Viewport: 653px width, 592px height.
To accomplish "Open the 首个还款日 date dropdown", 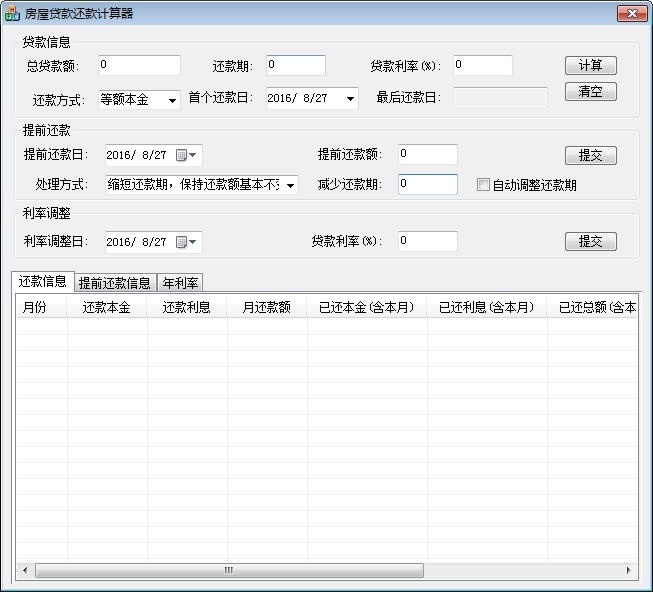I will click(350, 99).
